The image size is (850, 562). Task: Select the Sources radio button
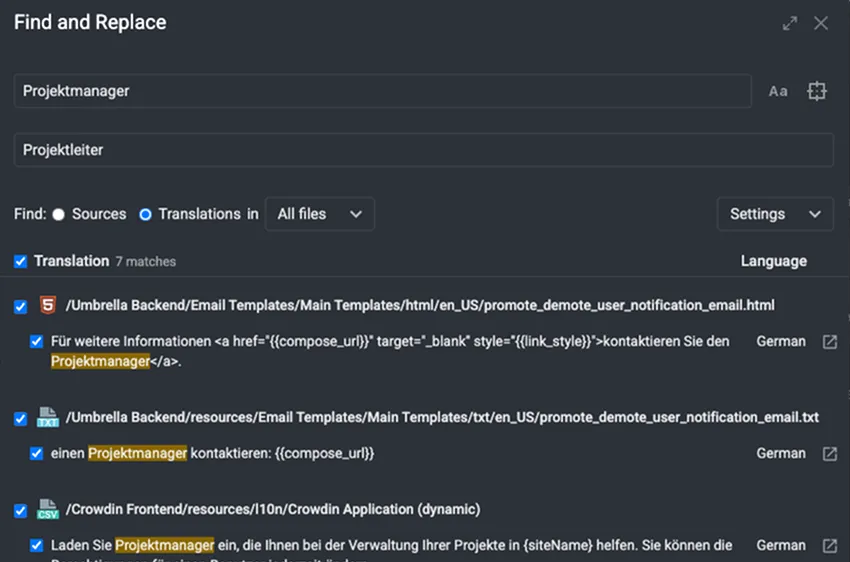pos(58,214)
